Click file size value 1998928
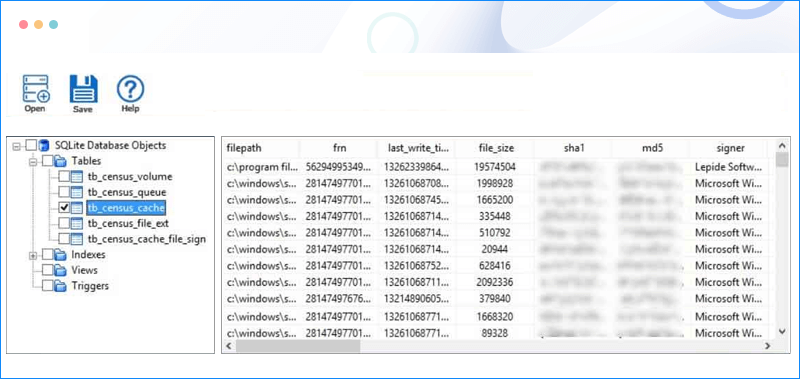The height and width of the screenshot is (379, 800). pos(495,183)
